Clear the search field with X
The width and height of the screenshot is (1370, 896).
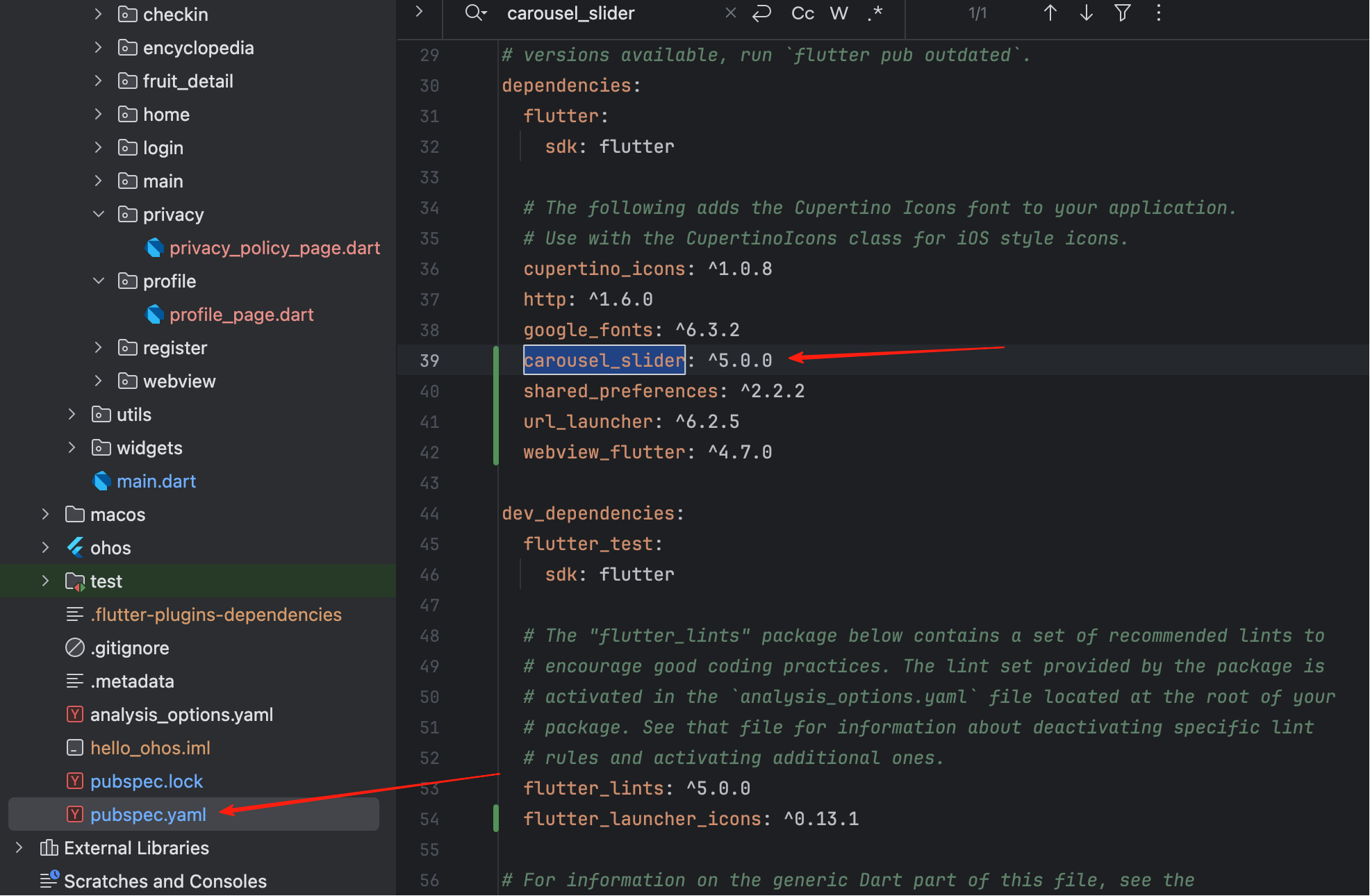point(730,13)
